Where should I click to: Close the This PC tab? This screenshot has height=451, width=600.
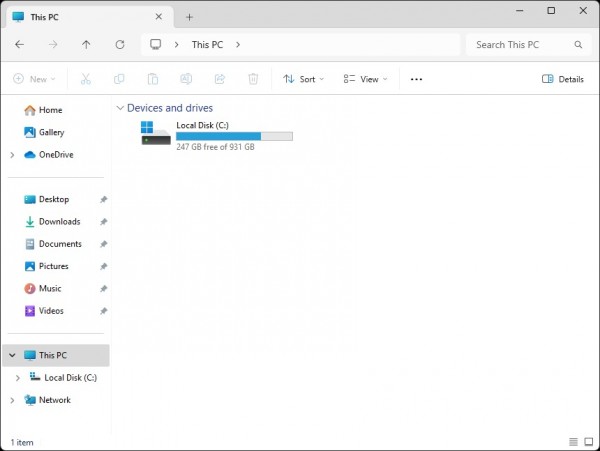(x=159, y=17)
